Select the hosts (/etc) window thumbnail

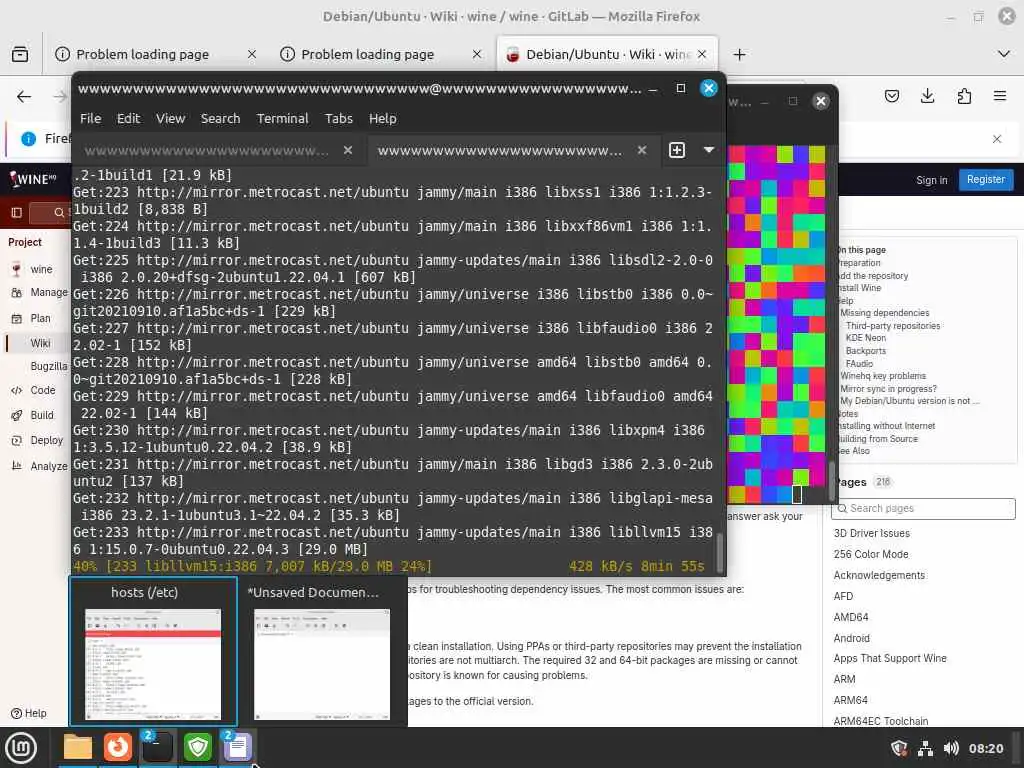(x=153, y=652)
